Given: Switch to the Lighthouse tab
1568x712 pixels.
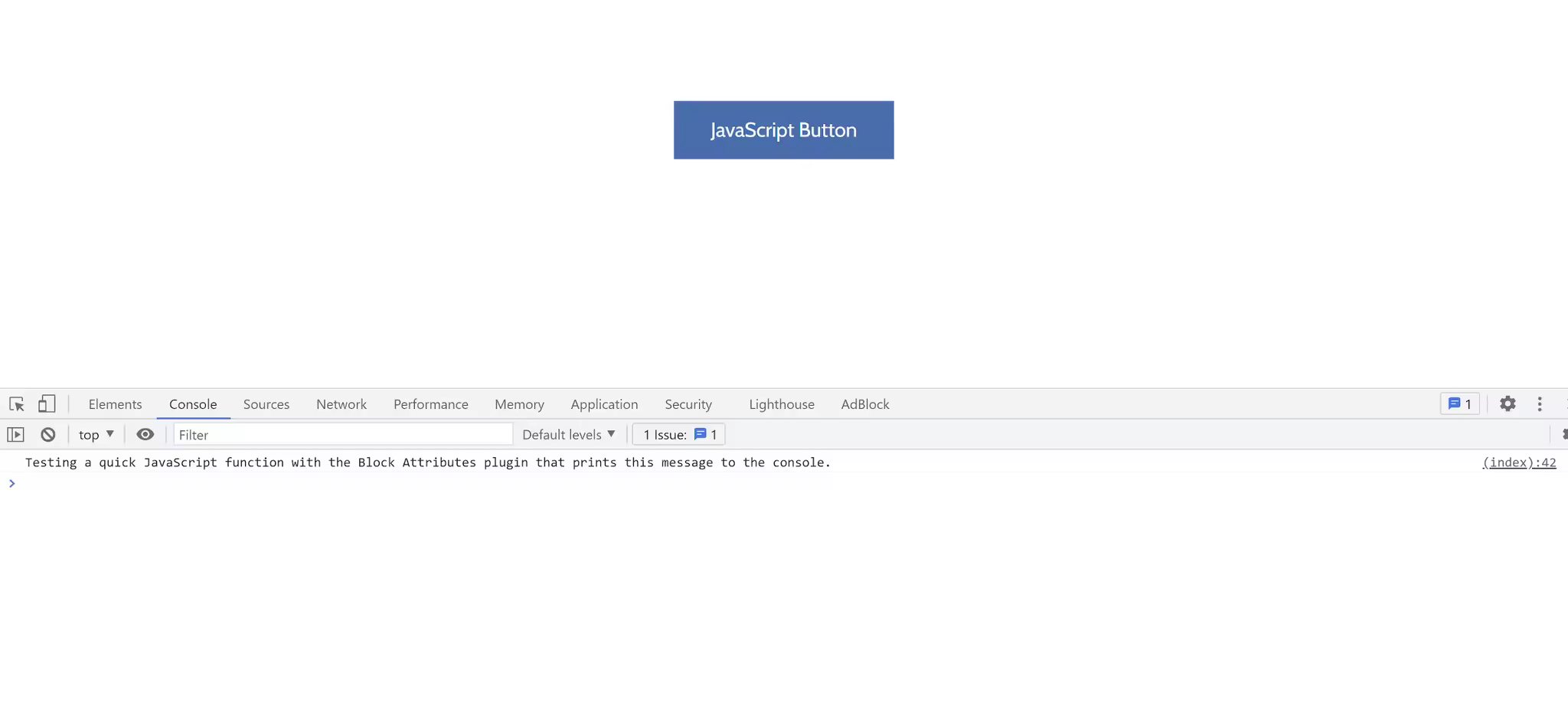Looking at the screenshot, I should pyautogui.click(x=782, y=404).
